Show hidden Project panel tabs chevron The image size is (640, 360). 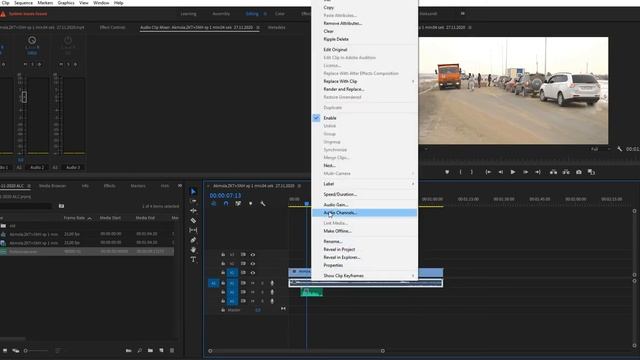[x=180, y=186]
